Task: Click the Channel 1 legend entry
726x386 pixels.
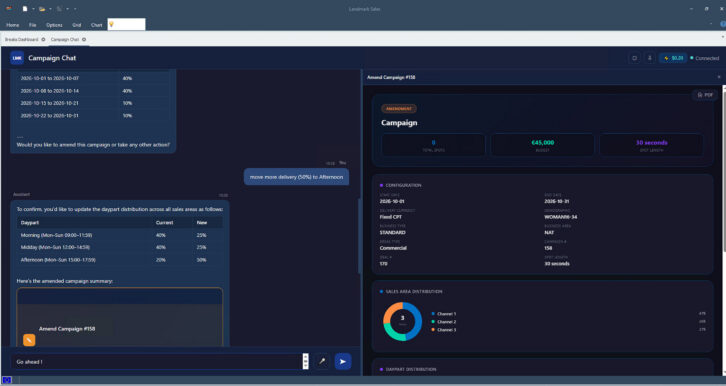Action: (444, 314)
